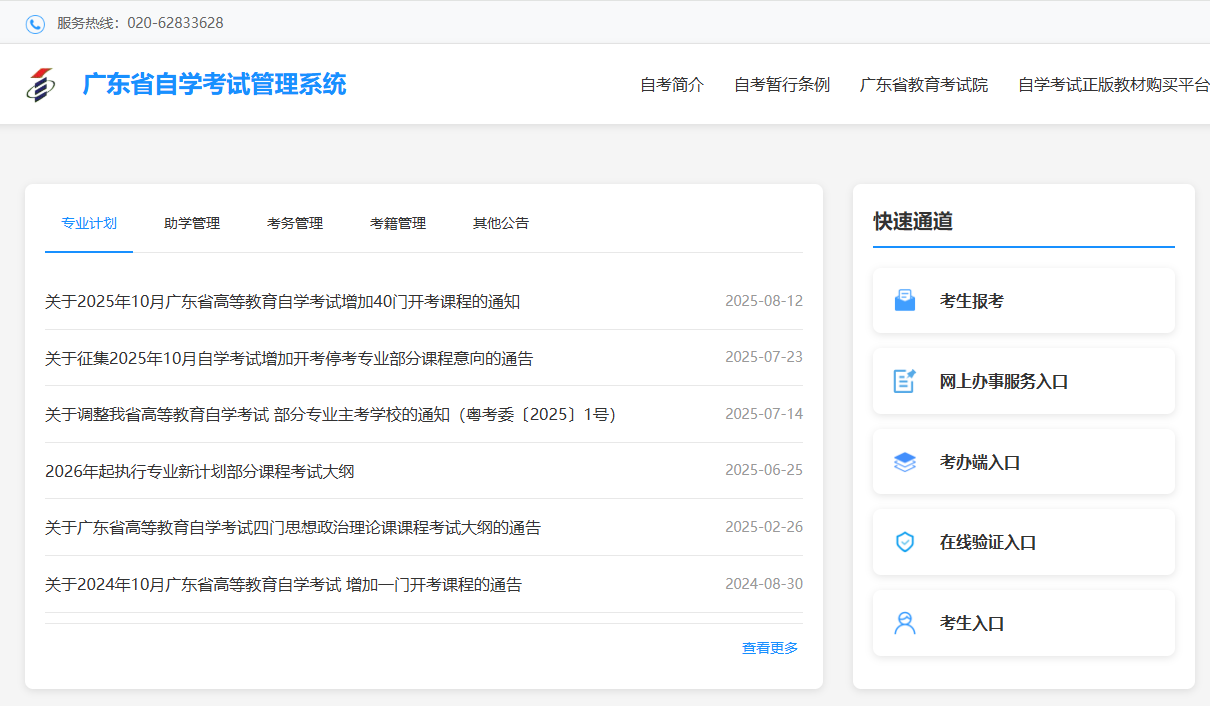Go to 广东省教育考试院 navigation link

point(924,85)
